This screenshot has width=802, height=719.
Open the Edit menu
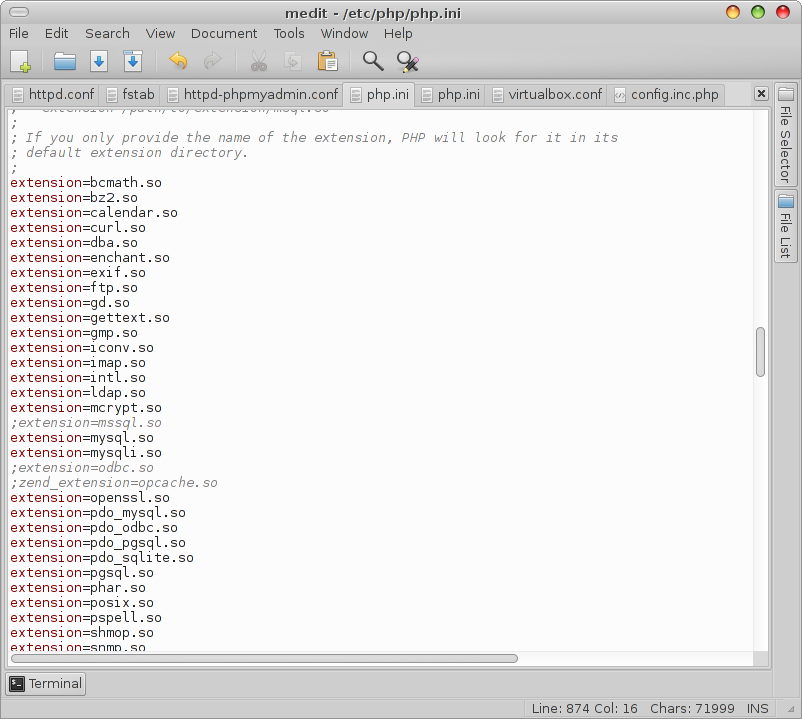click(56, 34)
